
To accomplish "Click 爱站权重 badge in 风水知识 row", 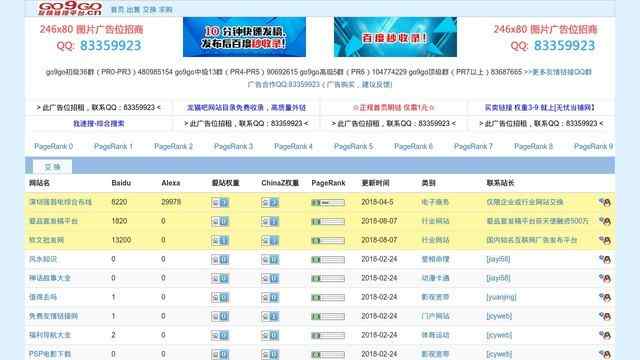I will pyautogui.click(x=220, y=260).
